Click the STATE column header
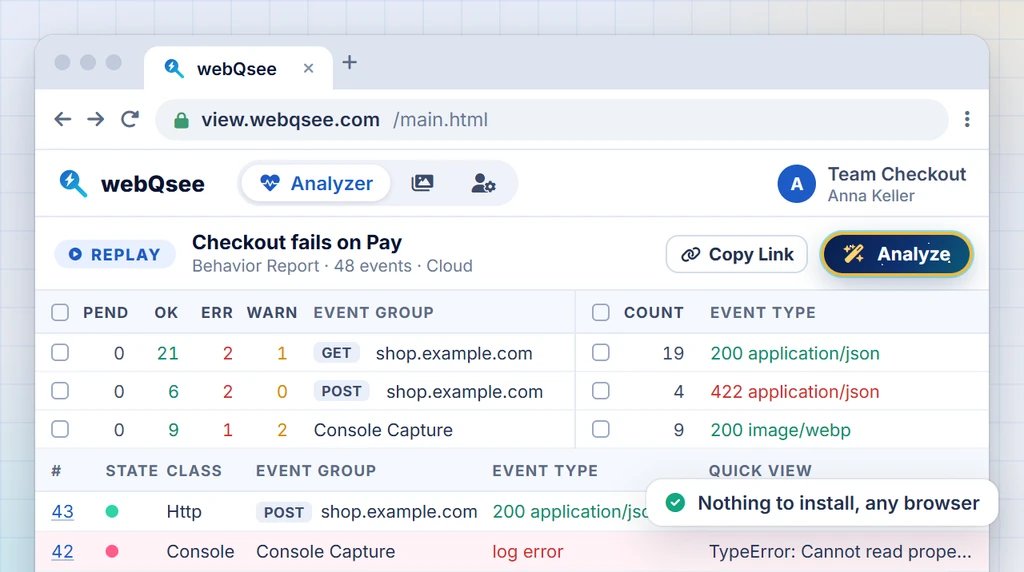The image size is (1024, 572). point(132,471)
